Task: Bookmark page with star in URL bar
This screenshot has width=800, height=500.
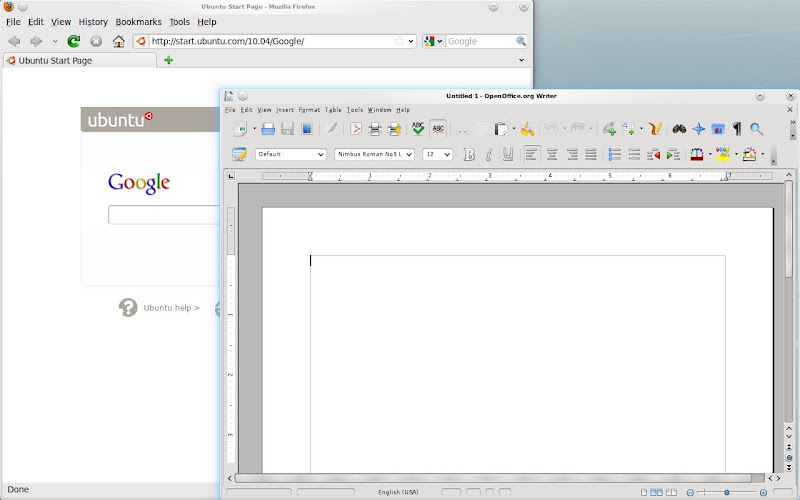Action: click(x=399, y=41)
